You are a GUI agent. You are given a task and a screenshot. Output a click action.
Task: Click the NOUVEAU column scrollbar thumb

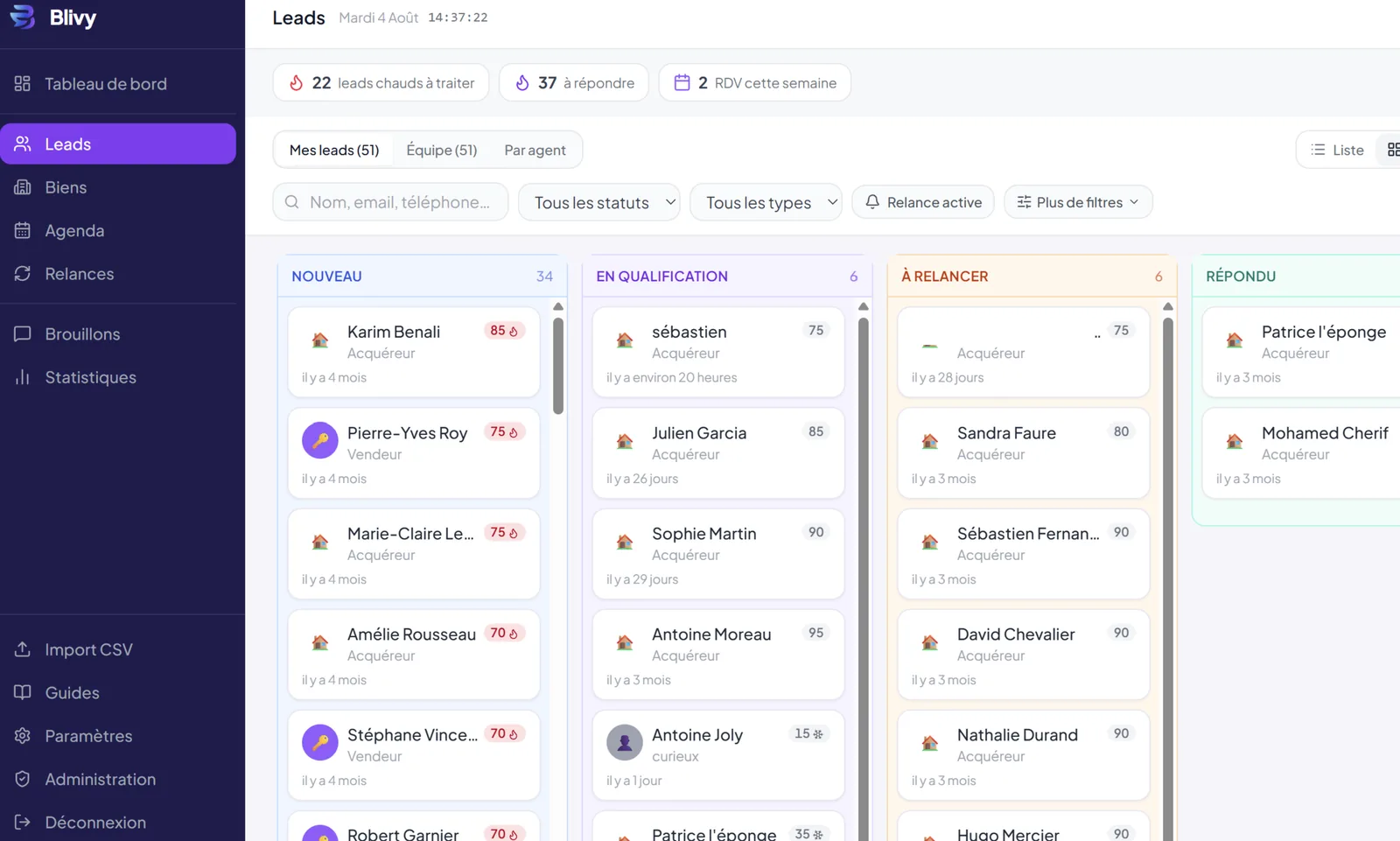click(558, 365)
